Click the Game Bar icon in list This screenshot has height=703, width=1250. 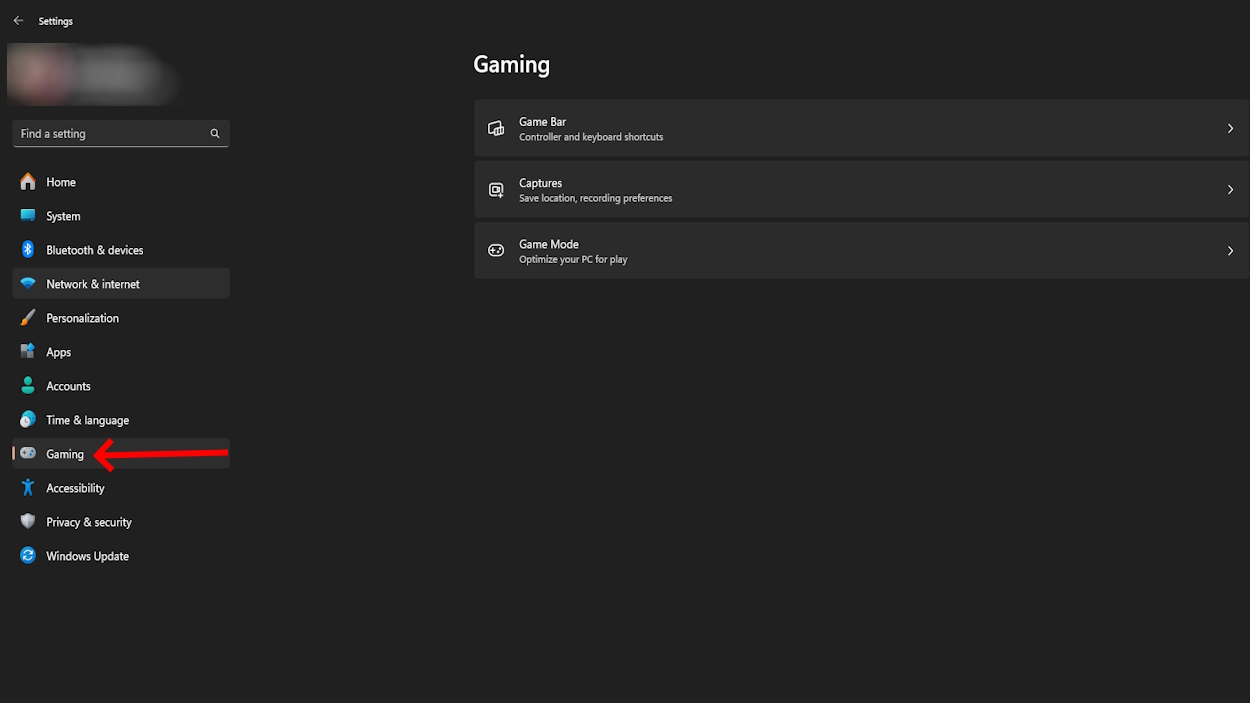pos(496,129)
